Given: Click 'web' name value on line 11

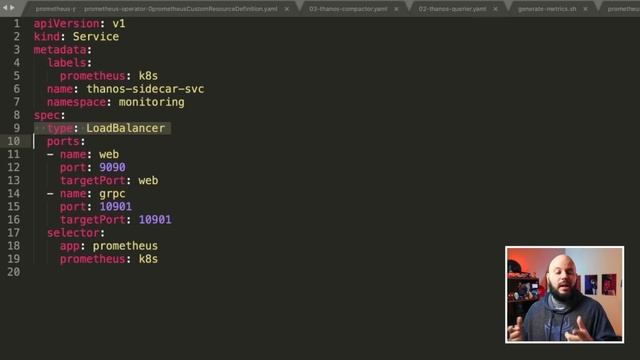Looking at the screenshot, I should (x=109, y=154).
